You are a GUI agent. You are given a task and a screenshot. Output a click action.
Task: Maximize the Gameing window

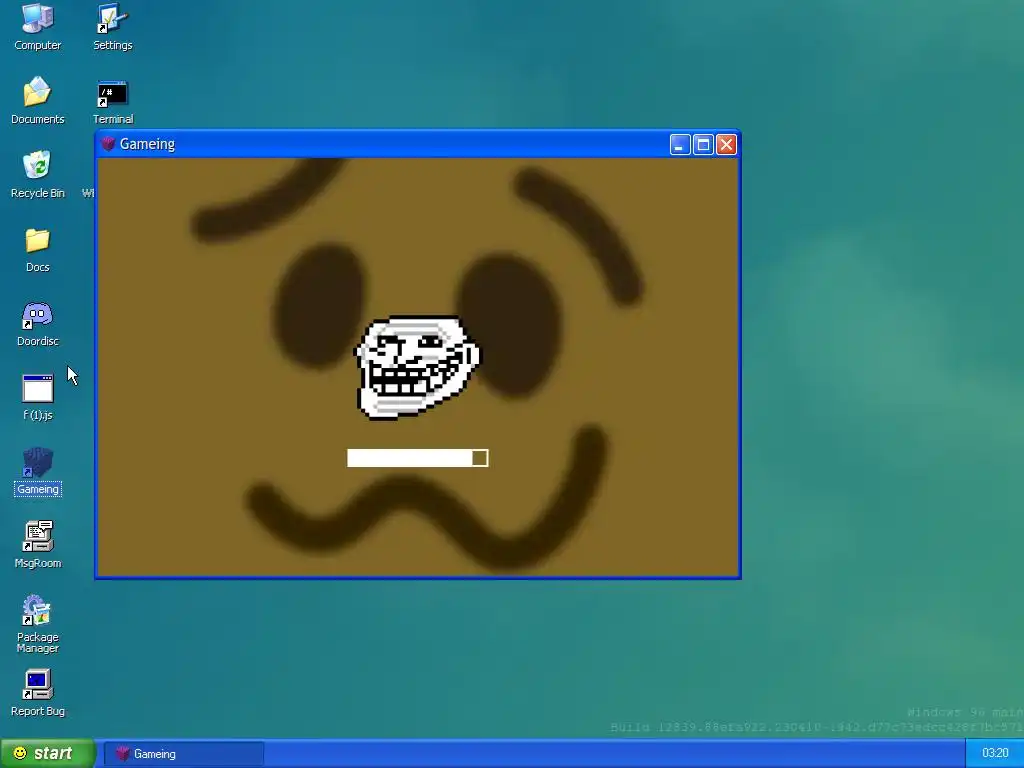pos(703,144)
